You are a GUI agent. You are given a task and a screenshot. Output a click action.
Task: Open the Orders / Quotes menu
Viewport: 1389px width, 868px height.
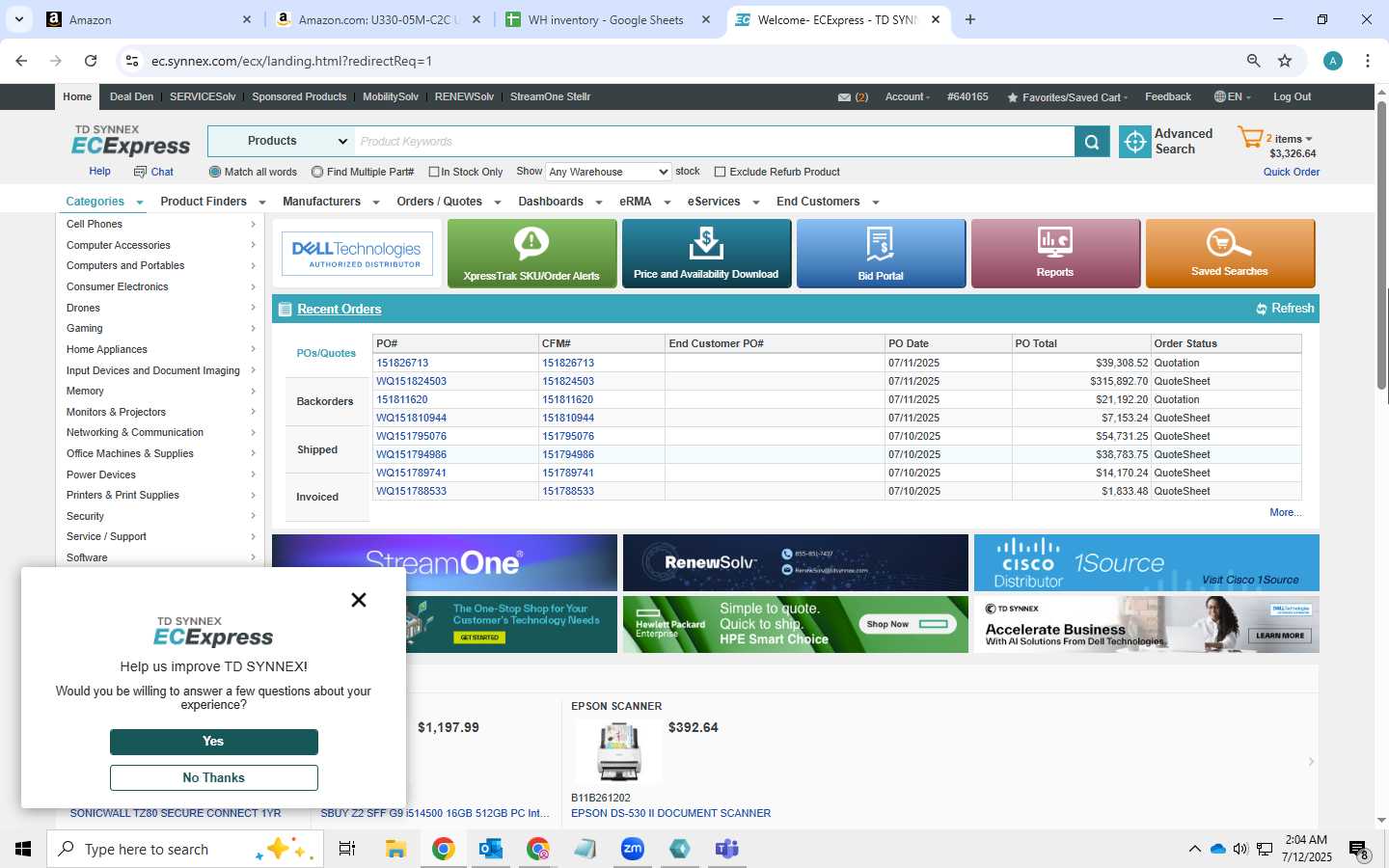(449, 202)
